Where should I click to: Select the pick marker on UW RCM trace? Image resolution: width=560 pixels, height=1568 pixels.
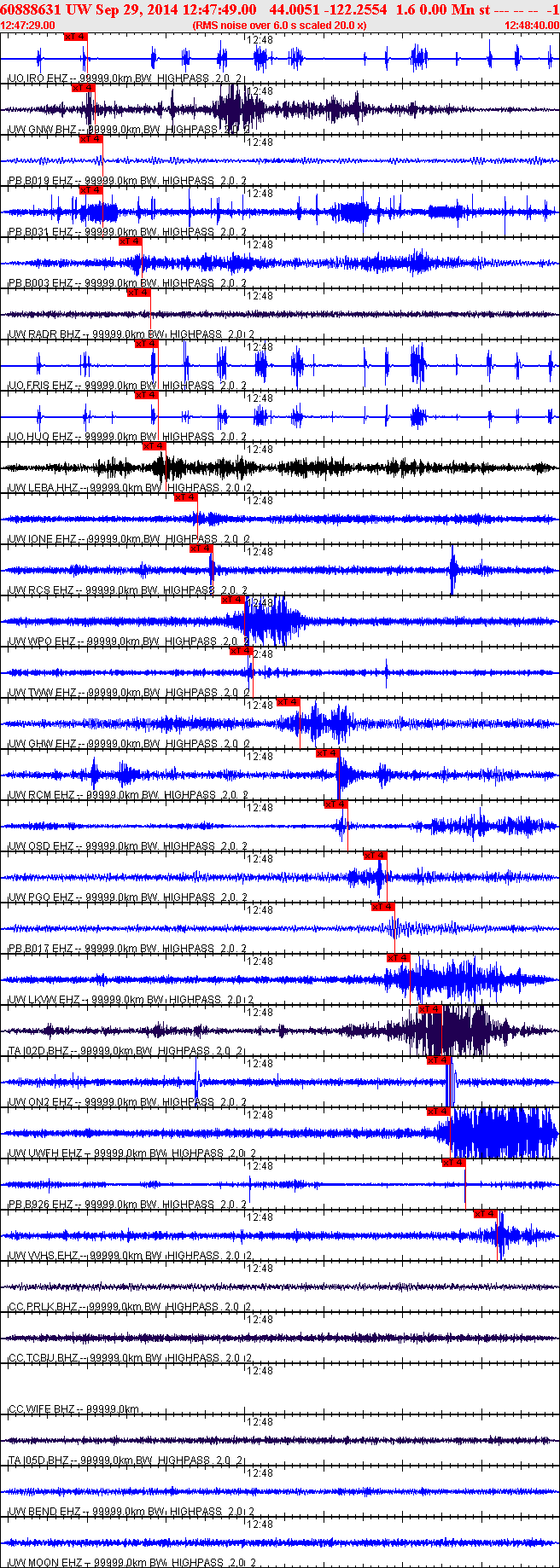(x=328, y=753)
